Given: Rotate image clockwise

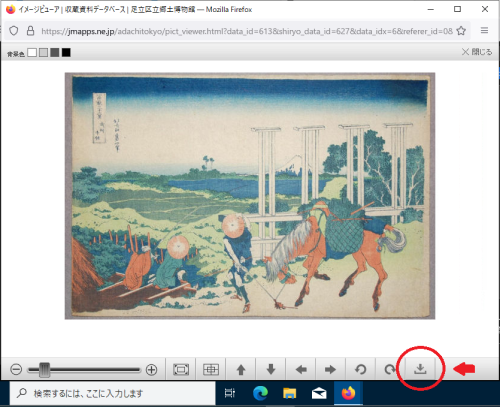Looking at the screenshot, I should (x=390, y=369).
